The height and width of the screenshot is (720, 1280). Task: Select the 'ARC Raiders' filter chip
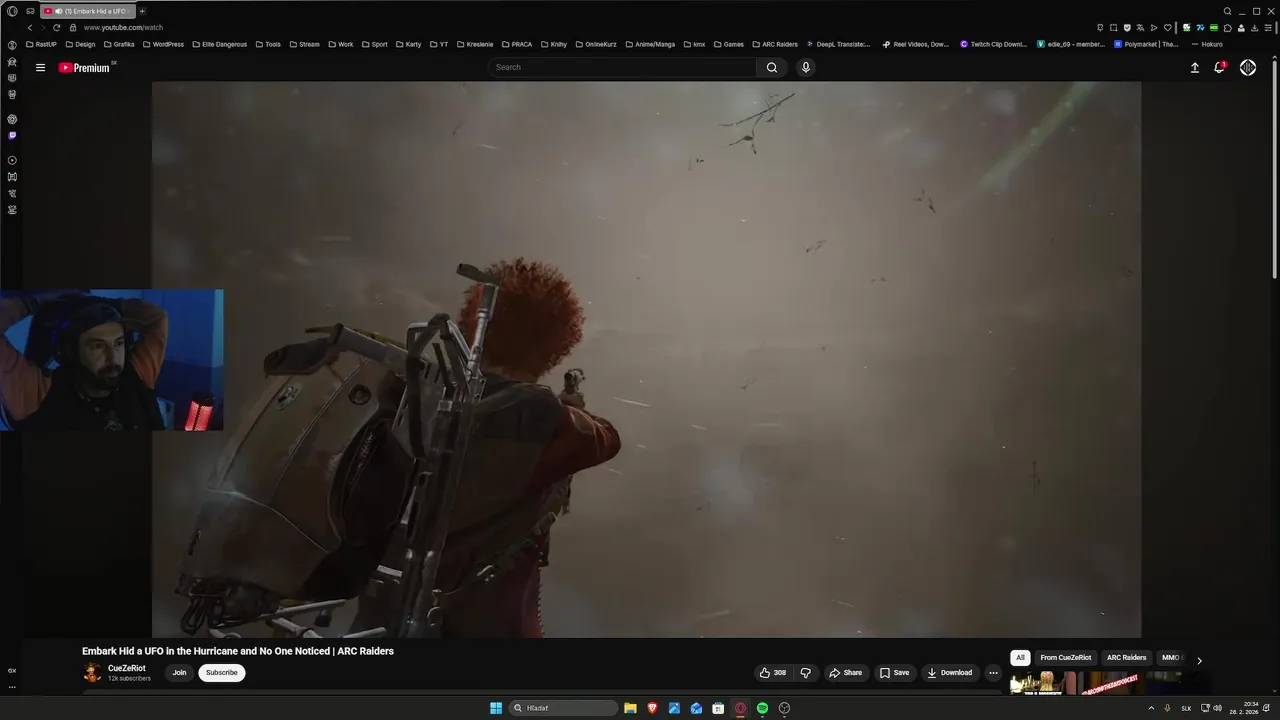click(x=1126, y=658)
